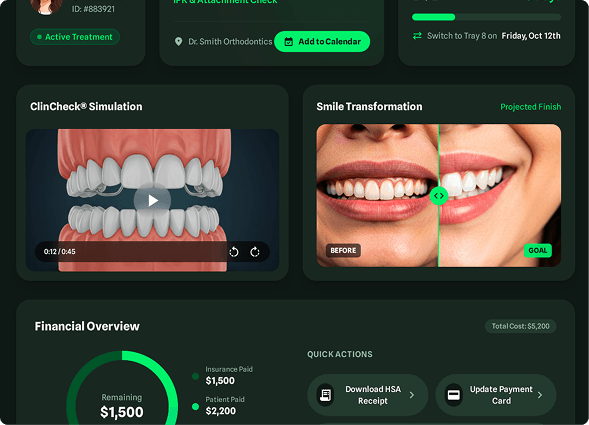Click the credit card icon in Update Payment Card

coord(454,395)
